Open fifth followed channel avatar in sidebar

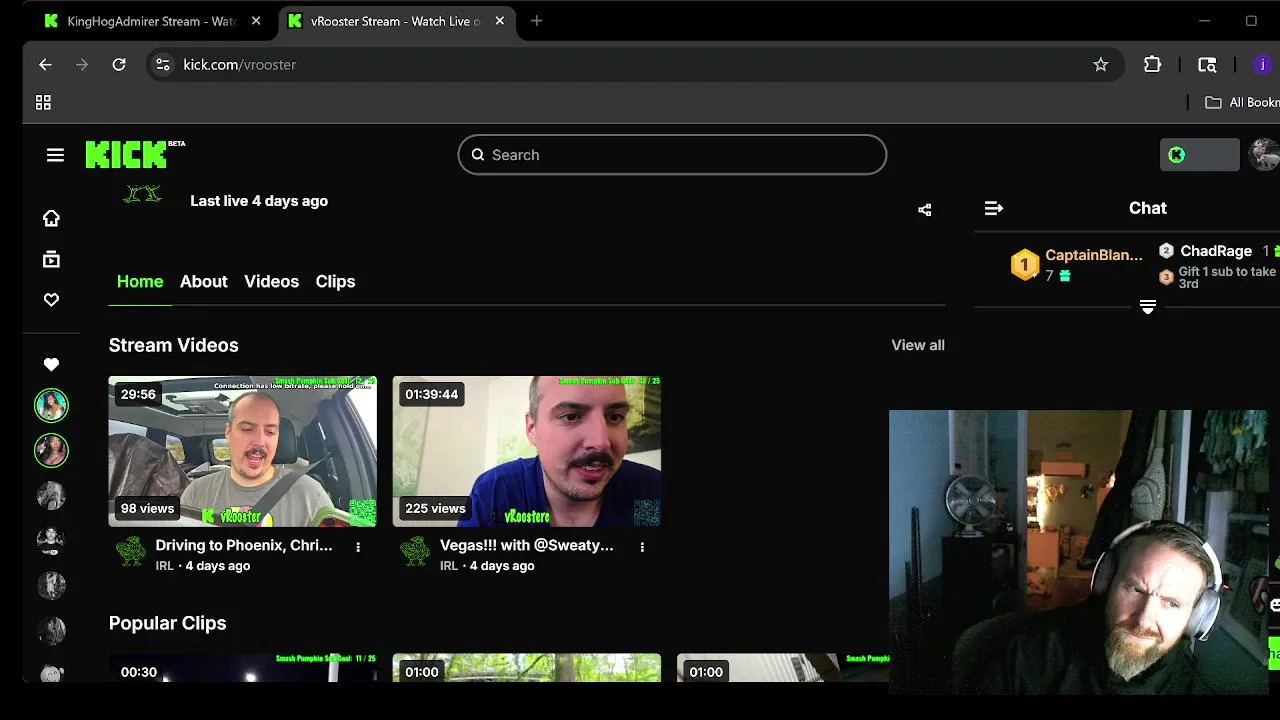pyautogui.click(x=51, y=585)
